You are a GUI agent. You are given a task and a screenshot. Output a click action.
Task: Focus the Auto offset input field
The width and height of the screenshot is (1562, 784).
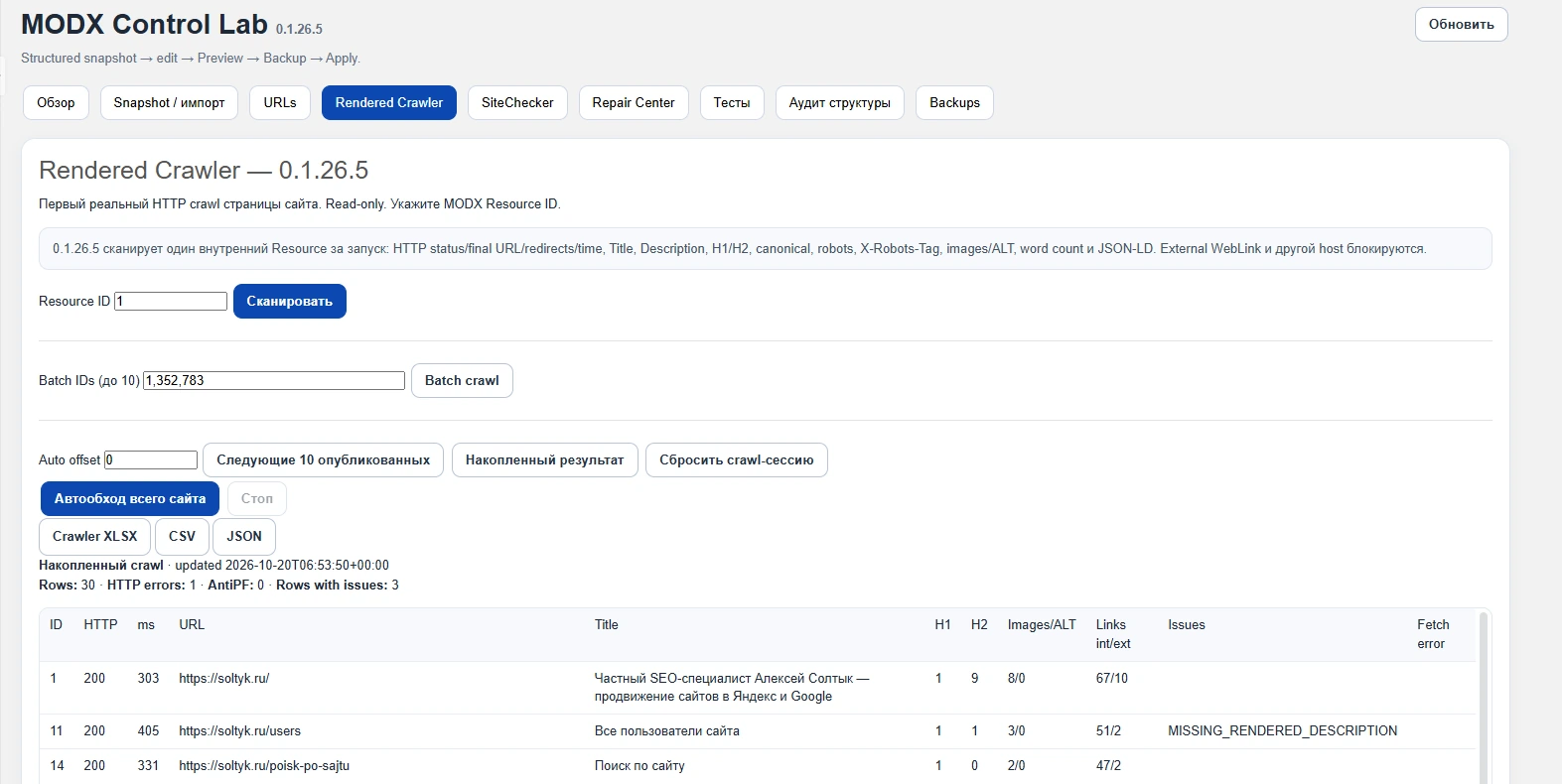click(x=151, y=459)
